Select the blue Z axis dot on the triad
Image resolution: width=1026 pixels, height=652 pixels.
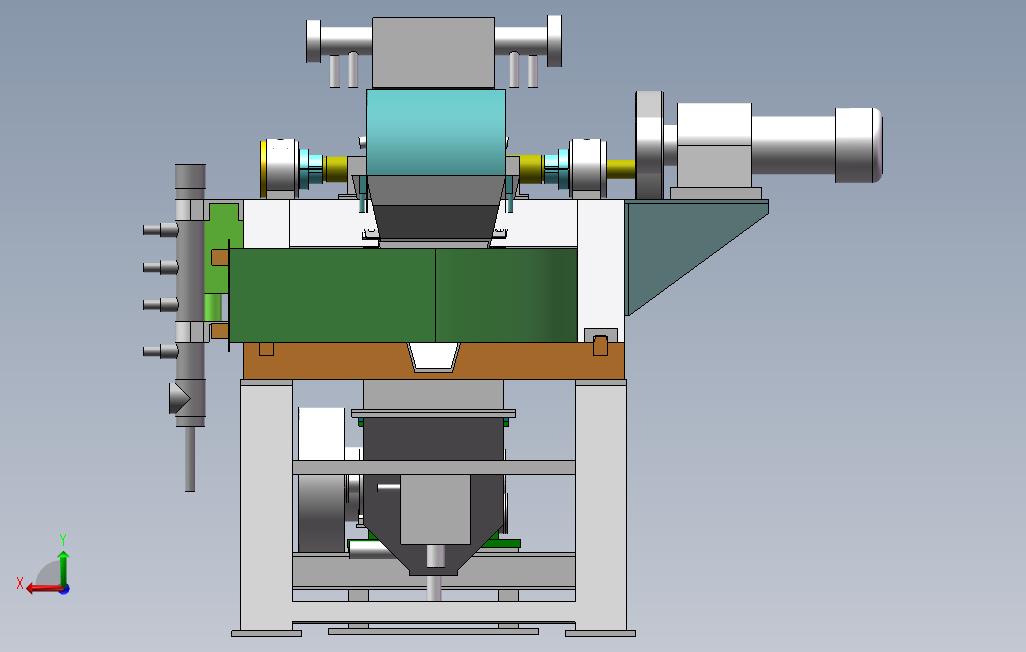pos(65,590)
